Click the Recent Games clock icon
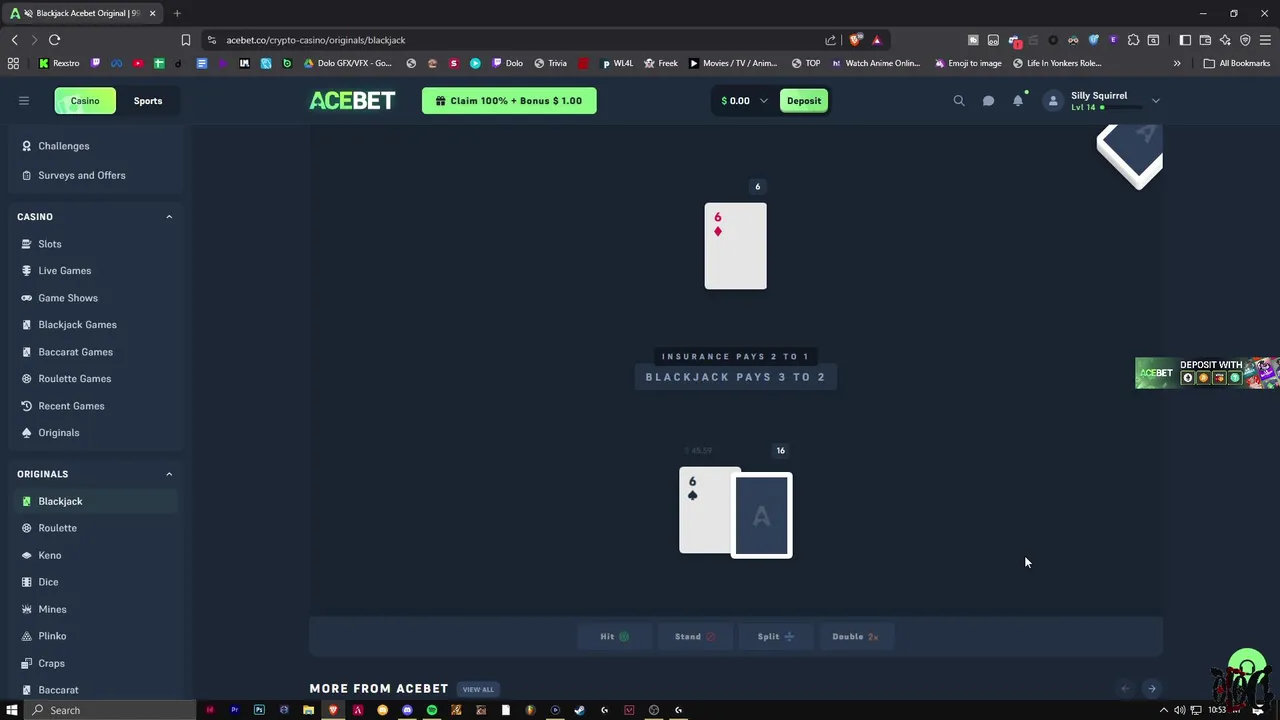1280x720 pixels. pyautogui.click(x=27, y=406)
